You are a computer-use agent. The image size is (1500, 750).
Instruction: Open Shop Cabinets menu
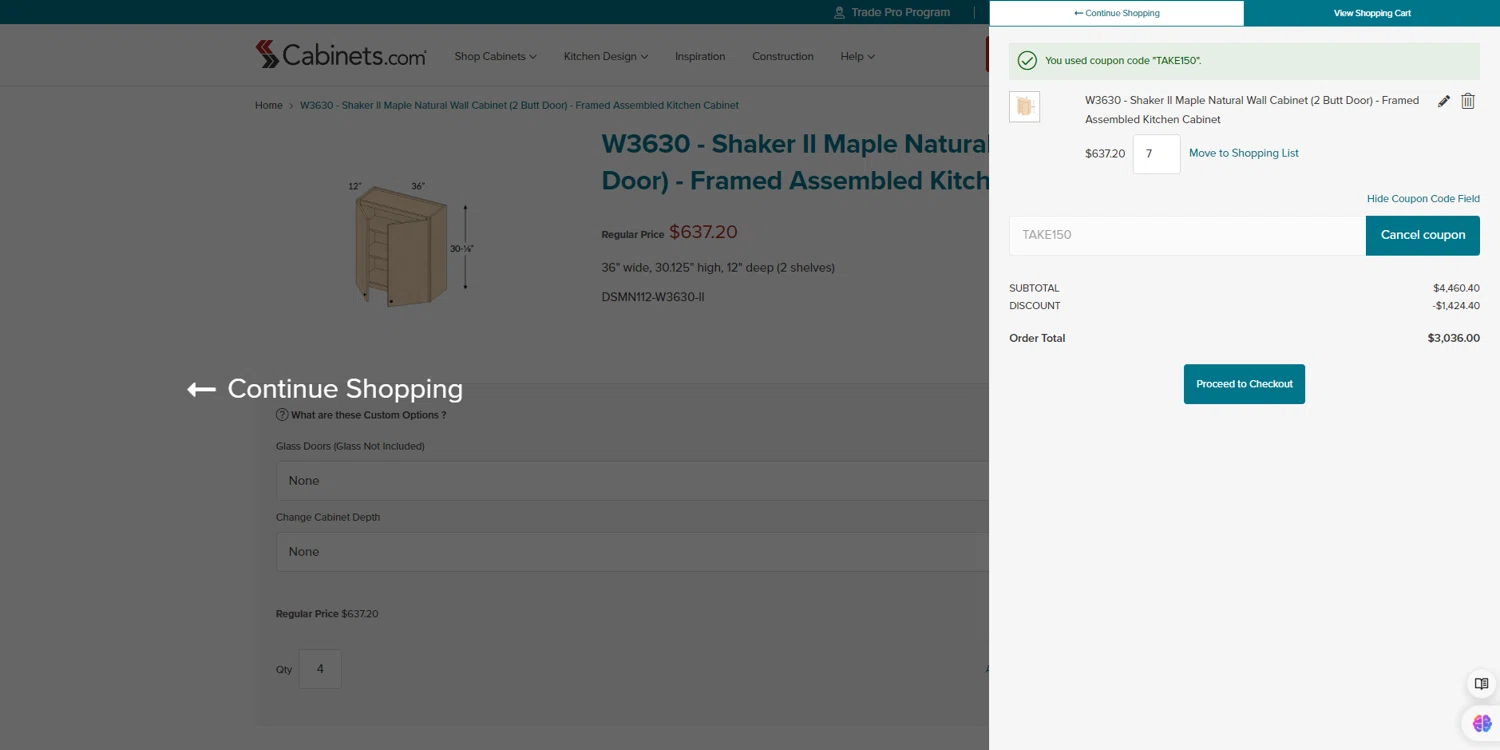[x=495, y=56]
